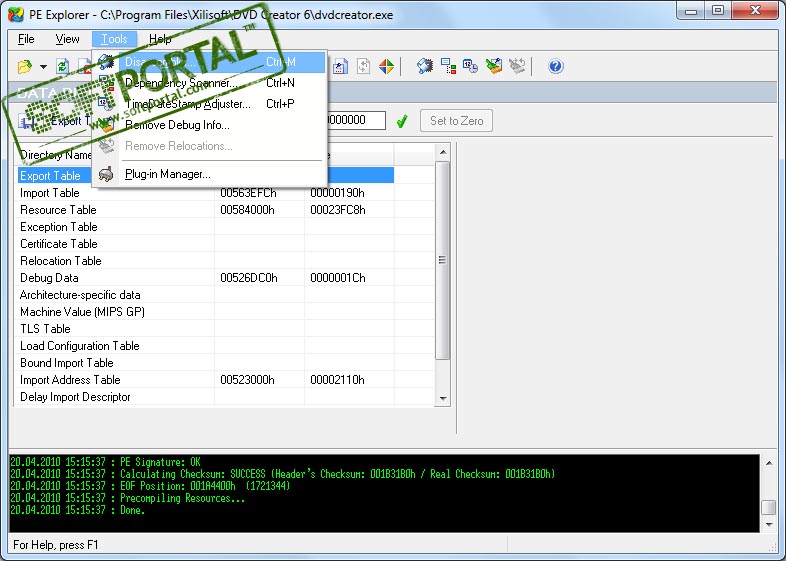Click the green checkmark apply icon
The height and width of the screenshot is (561, 786).
tap(402, 121)
